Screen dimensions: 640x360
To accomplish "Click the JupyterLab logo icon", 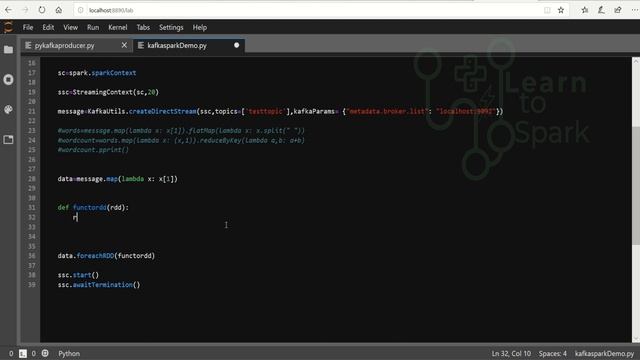I will [8, 27].
